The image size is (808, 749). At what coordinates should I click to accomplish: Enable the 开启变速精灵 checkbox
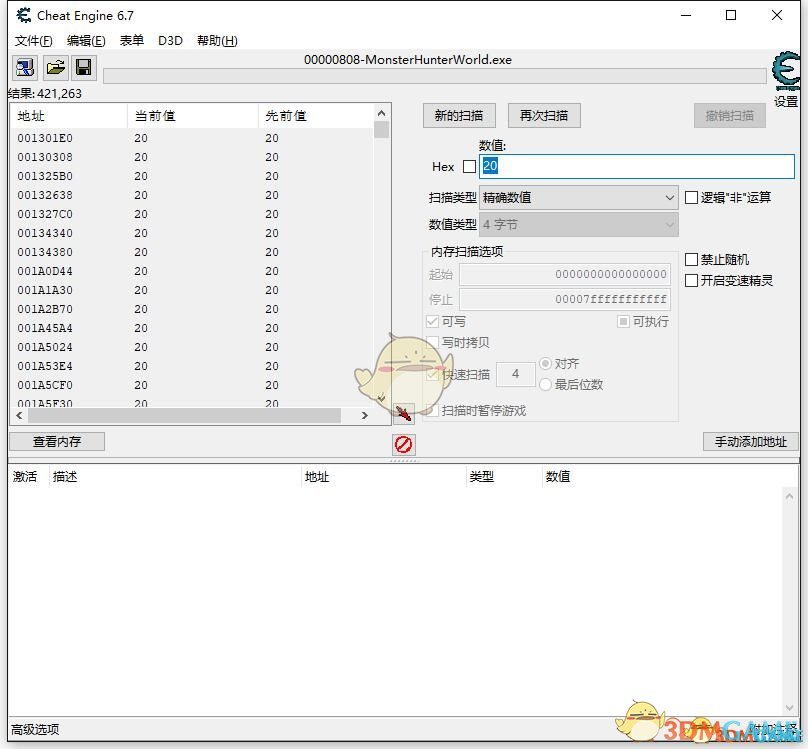(691, 280)
